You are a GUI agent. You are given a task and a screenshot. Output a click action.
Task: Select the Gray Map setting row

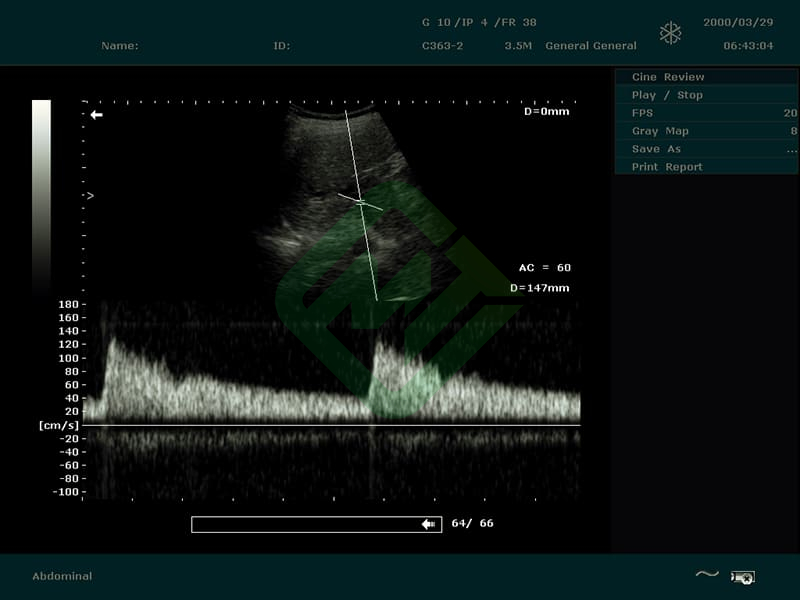707,131
